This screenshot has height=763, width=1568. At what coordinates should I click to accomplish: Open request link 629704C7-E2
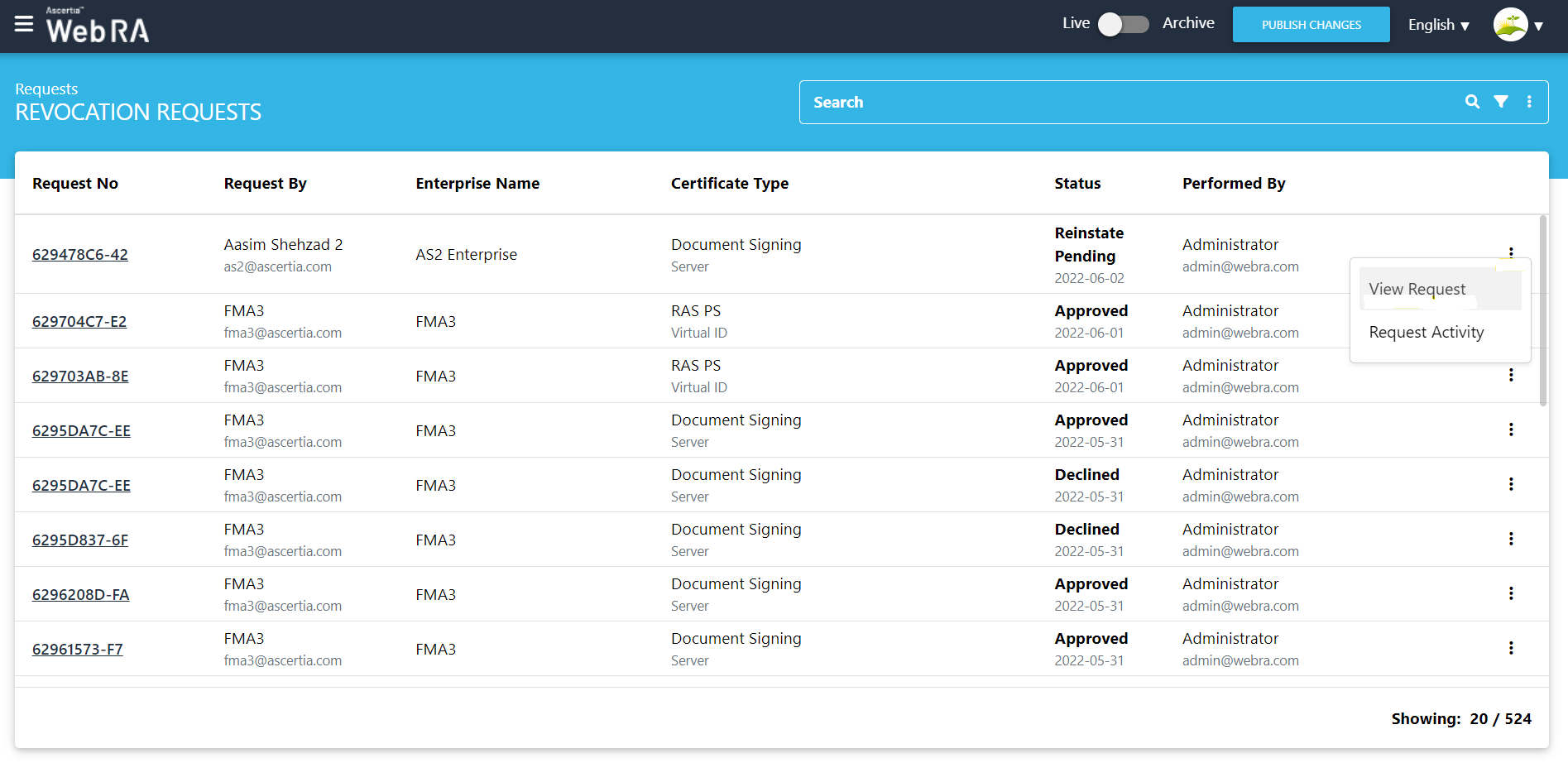[x=79, y=322]
